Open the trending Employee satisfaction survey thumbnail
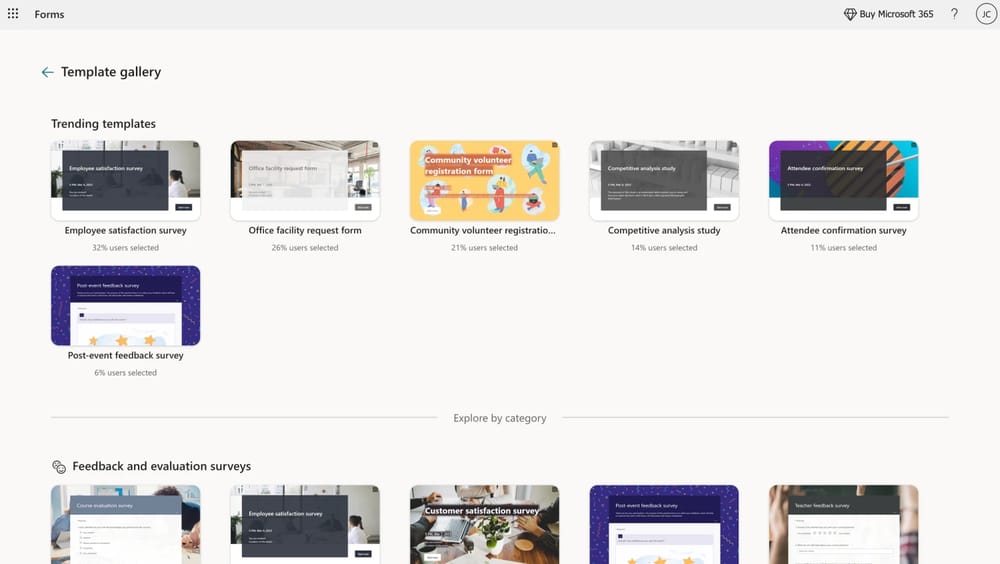1000x564 pixels. 125,180
